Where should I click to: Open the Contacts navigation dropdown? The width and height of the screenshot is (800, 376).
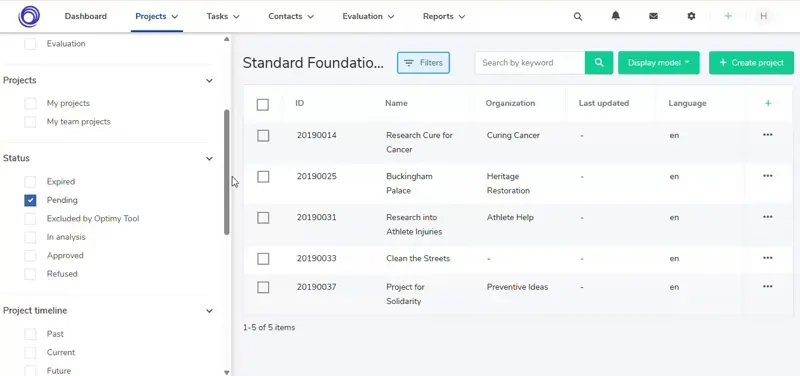click(291, 16)
